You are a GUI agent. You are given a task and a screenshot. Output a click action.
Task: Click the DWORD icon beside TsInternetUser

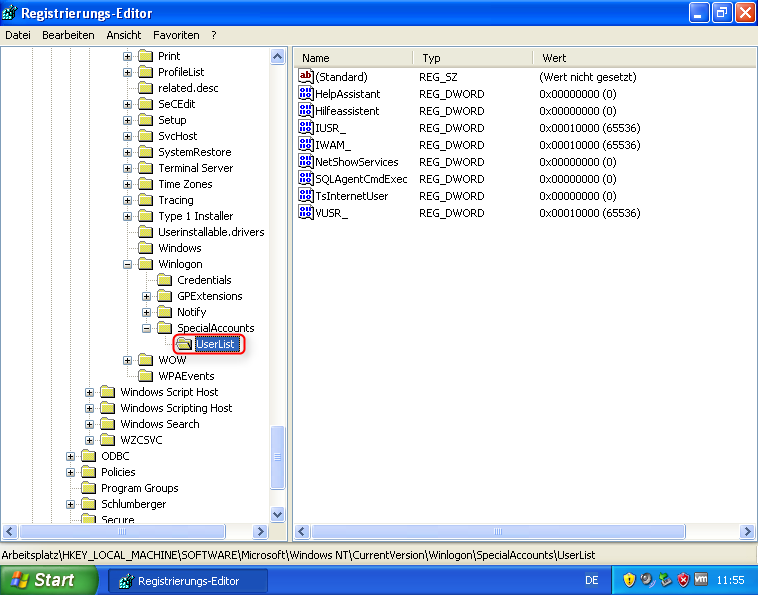coord(306,195)
